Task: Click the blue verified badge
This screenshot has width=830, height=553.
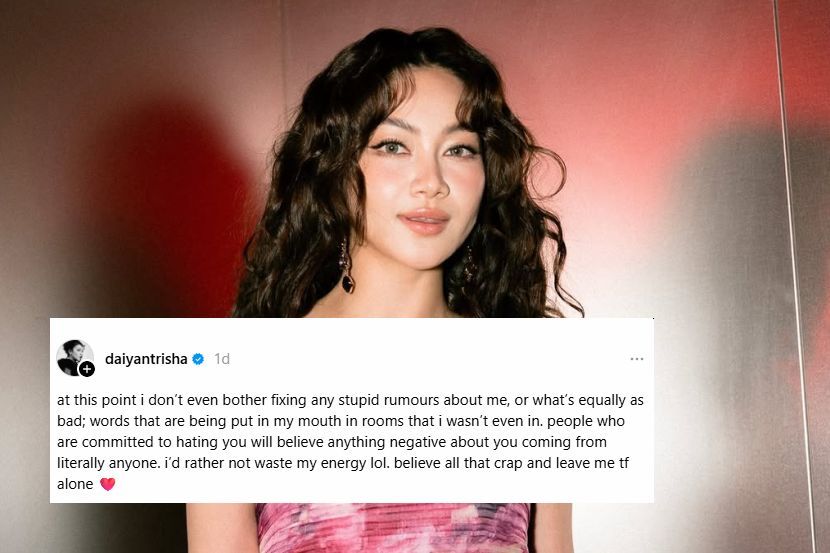Action: point(198,359)
